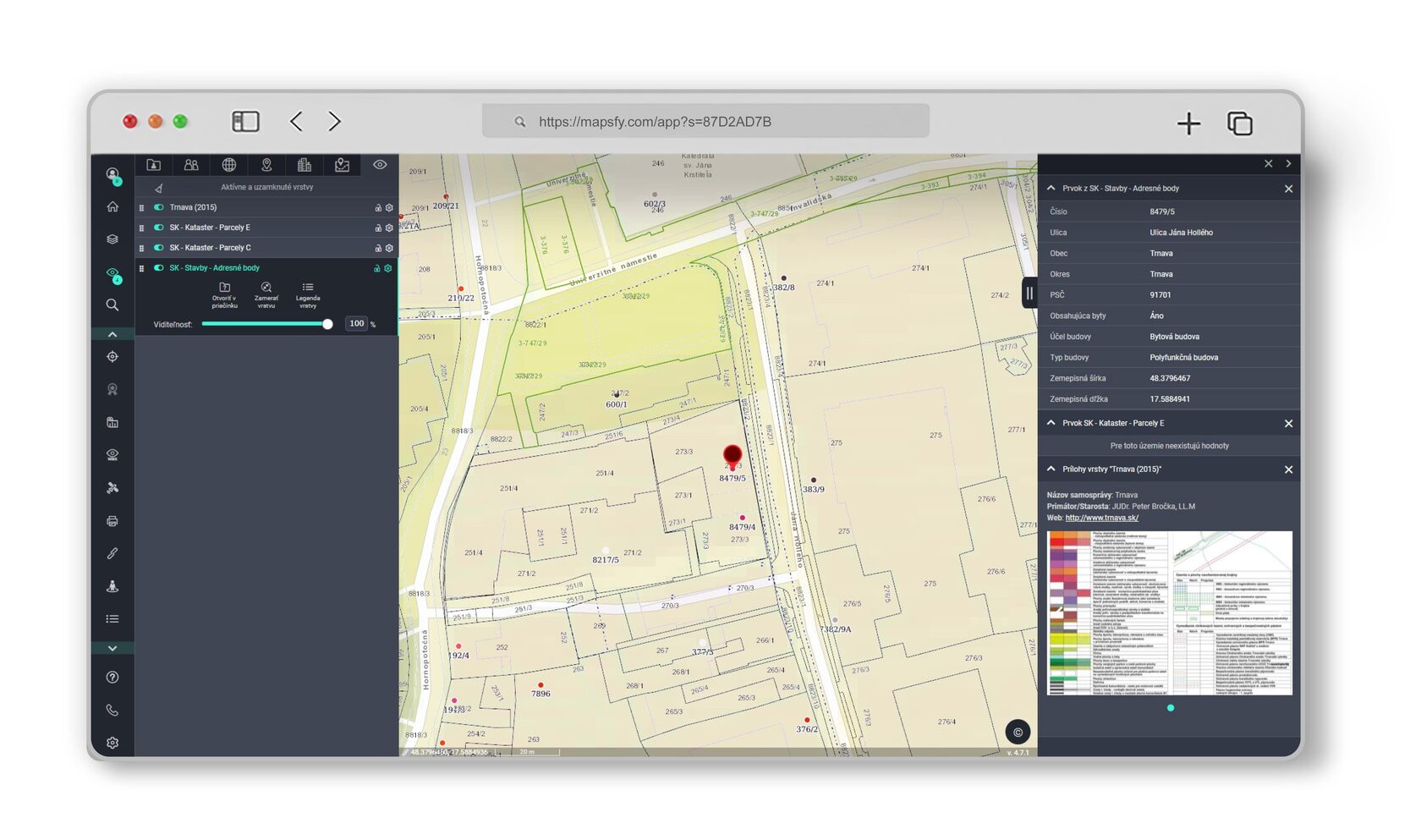Toggle lock on Parcely E layer
This screenshot has height=840, width=1421.
[378, 228]
